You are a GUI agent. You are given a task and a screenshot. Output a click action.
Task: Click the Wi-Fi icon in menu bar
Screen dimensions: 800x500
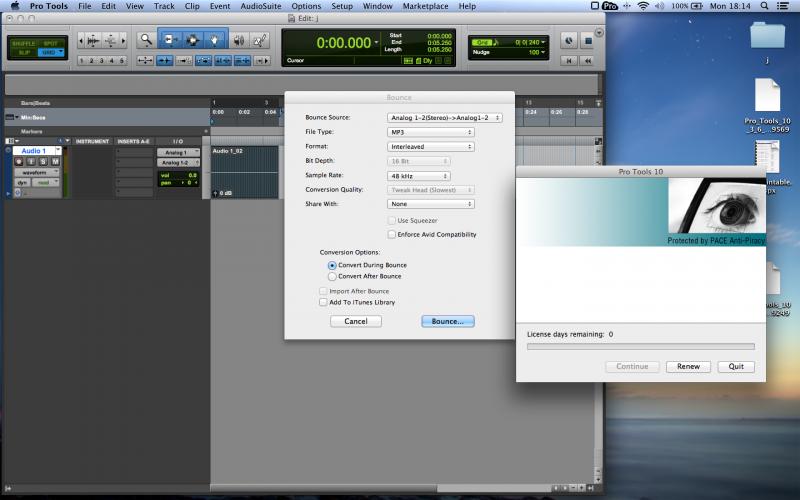(643, 6)
